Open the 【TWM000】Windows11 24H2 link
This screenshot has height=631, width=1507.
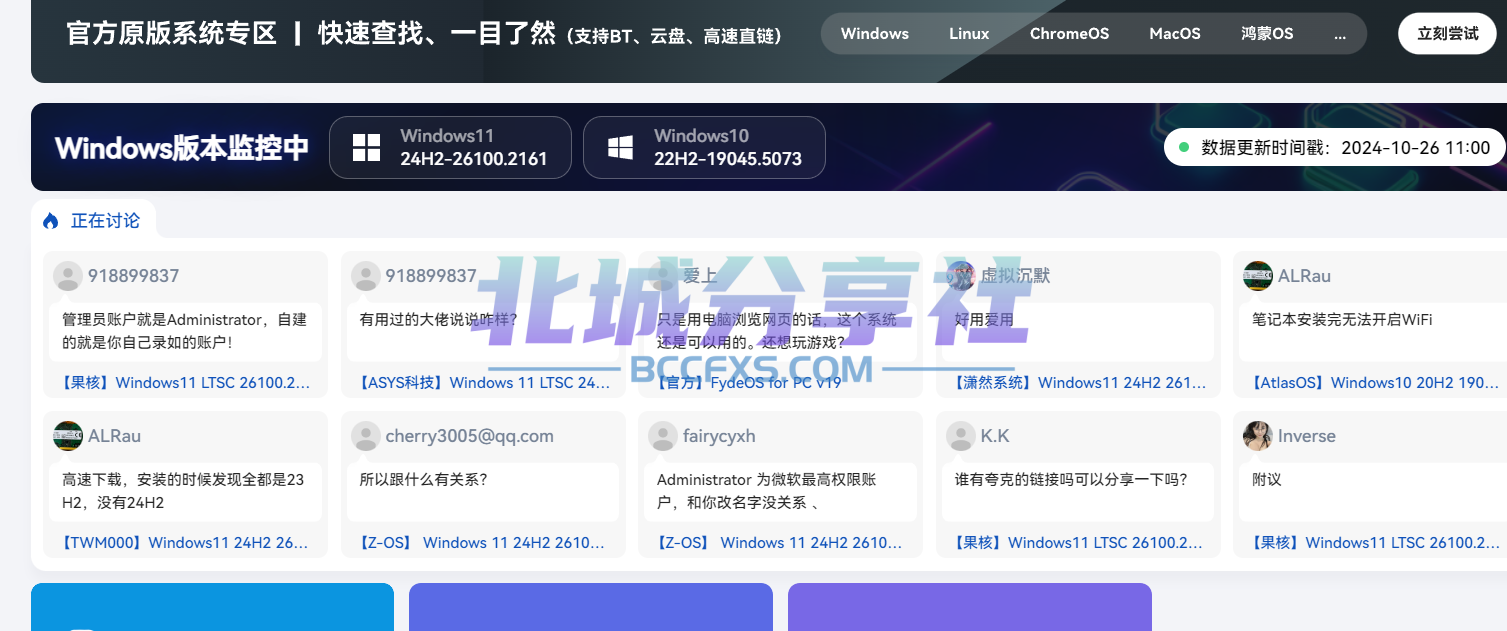[186, 543]
